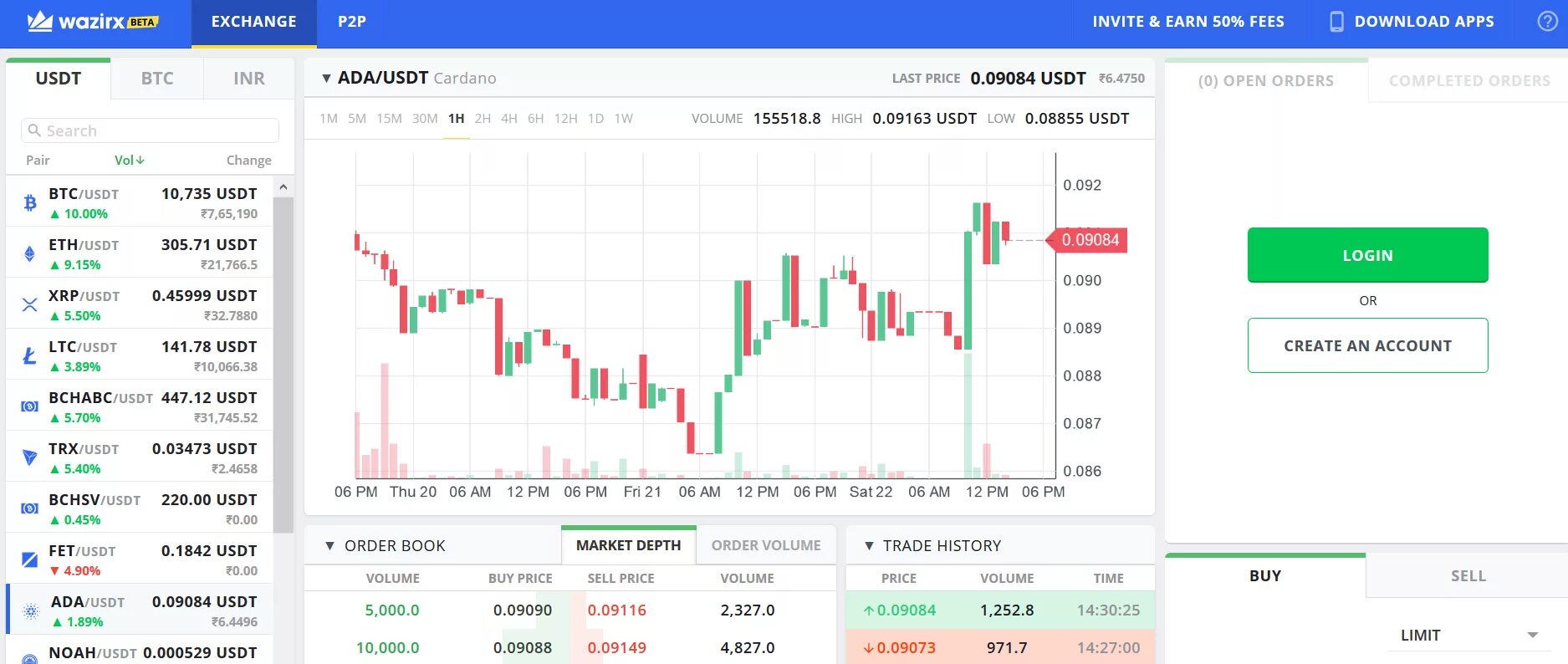Select the LTC/USDT pair row
Screen dimensions: 1568x664
tap(140, 355)
